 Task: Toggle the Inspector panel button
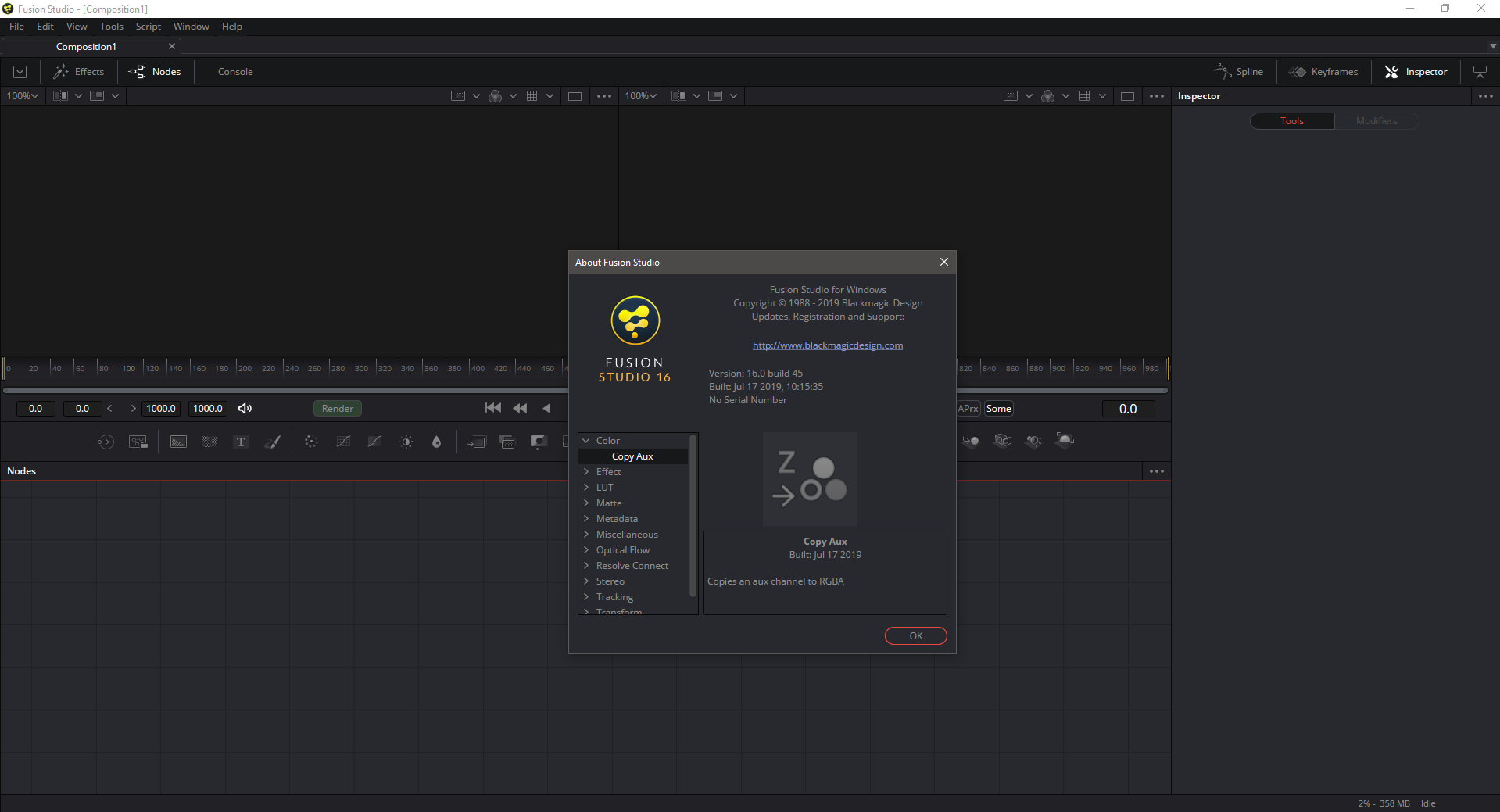[x=1416, y=72]
